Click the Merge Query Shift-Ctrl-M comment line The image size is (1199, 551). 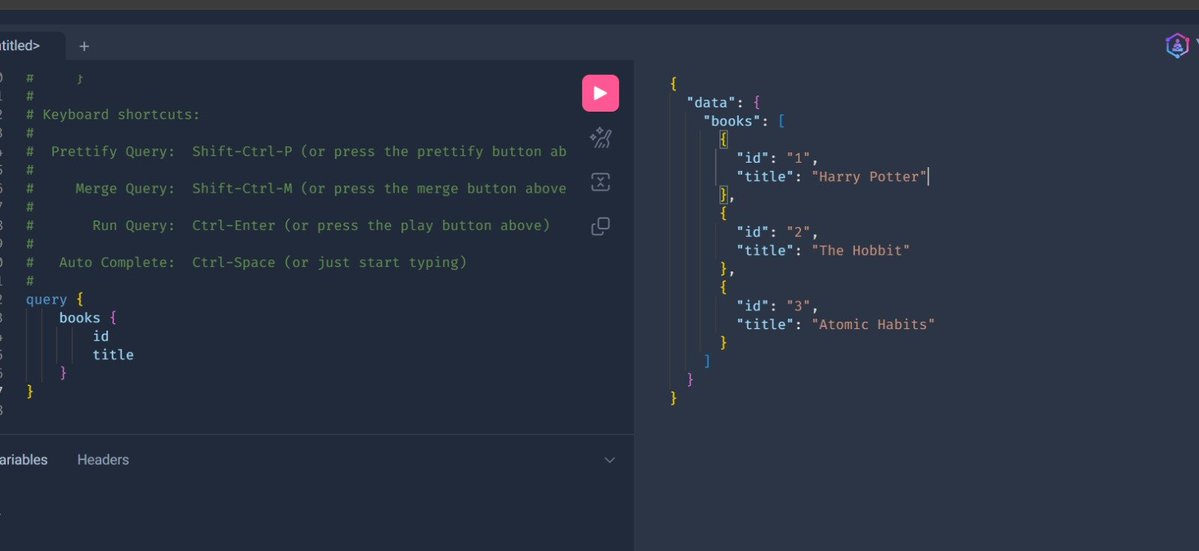(297, 189)
